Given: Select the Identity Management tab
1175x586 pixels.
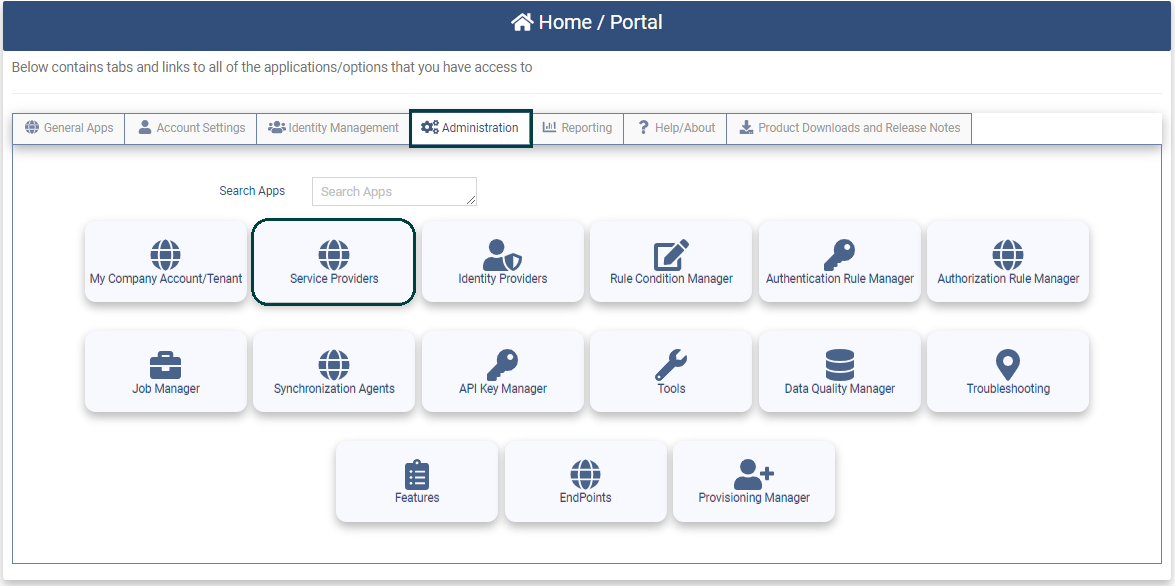Looking at the screenshot, I should pyautogui.click(x=332, y=128).
